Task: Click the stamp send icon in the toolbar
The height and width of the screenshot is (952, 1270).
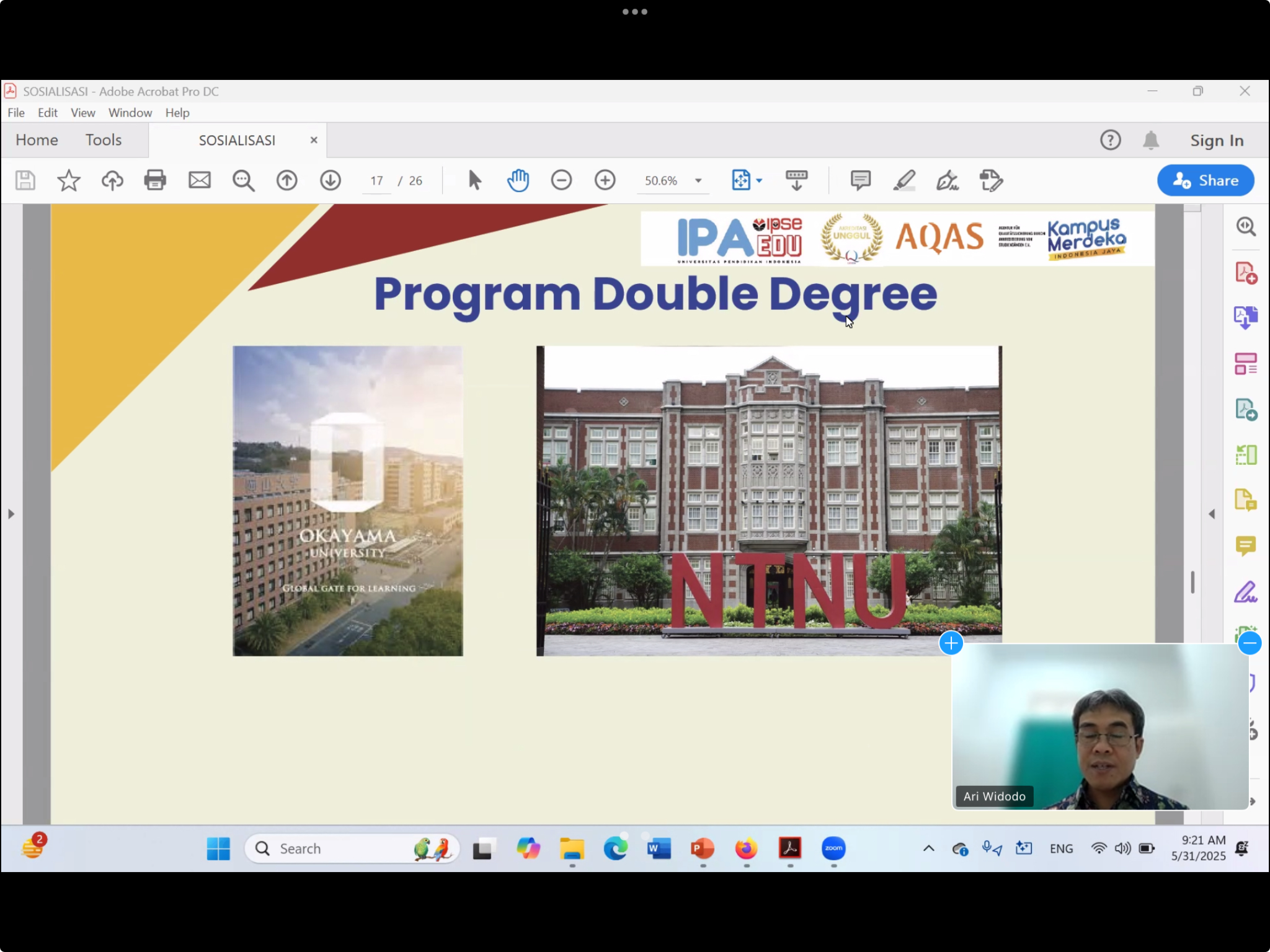Action: coord(991,180)
